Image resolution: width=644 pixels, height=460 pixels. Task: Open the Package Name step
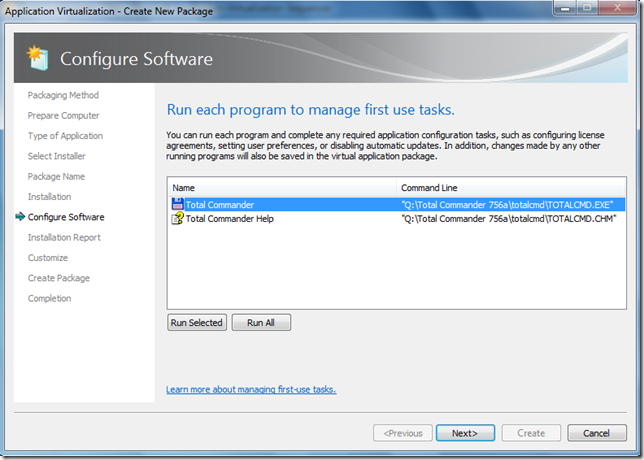click(x=56, y=176)
